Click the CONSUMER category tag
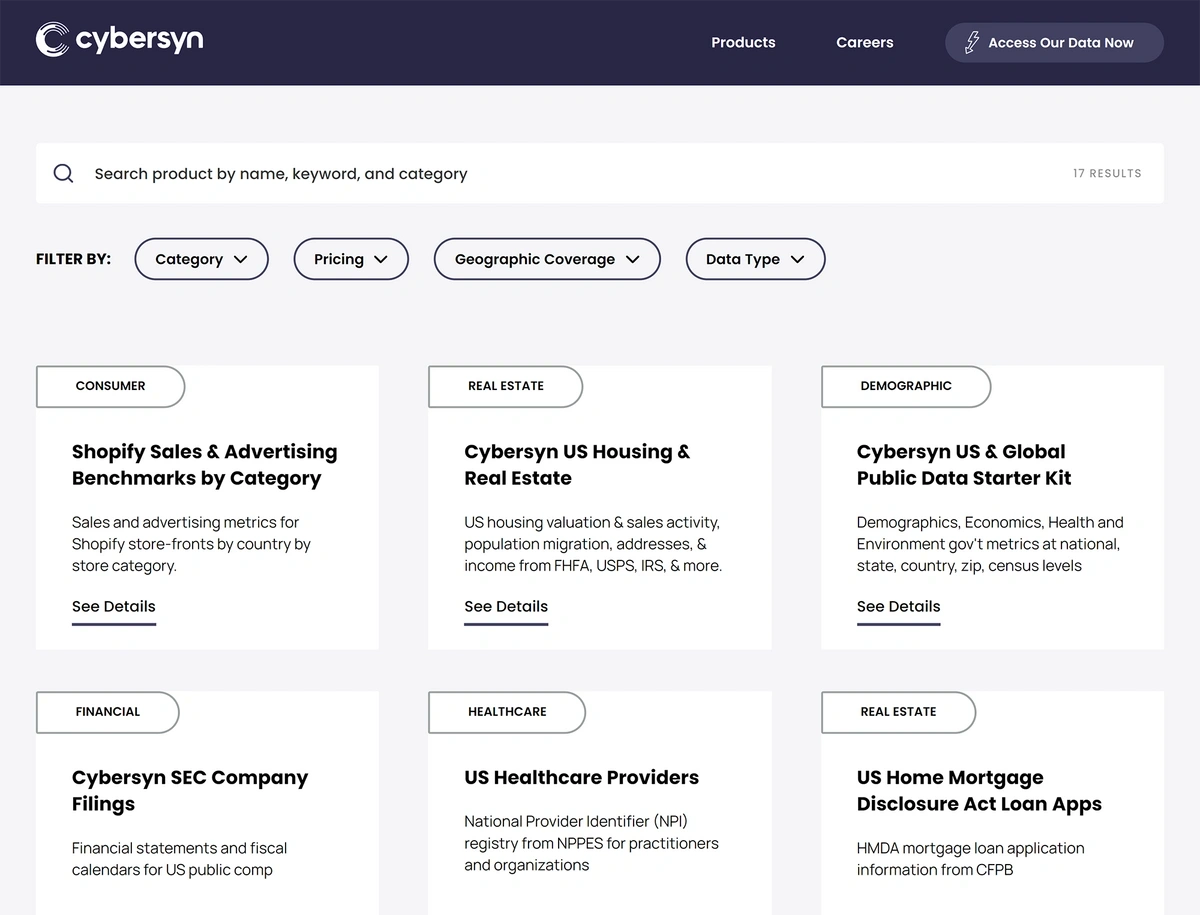This screenshot has height=915, width=1200. (110, 386)
